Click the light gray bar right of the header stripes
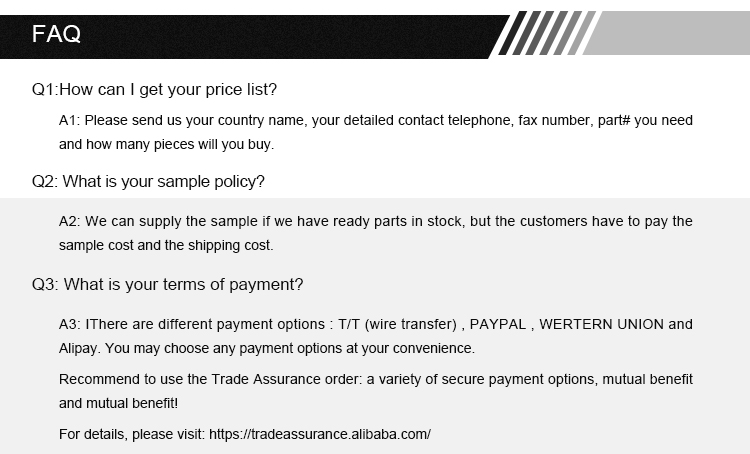This screenshot has width=750, height=454. 670,35
